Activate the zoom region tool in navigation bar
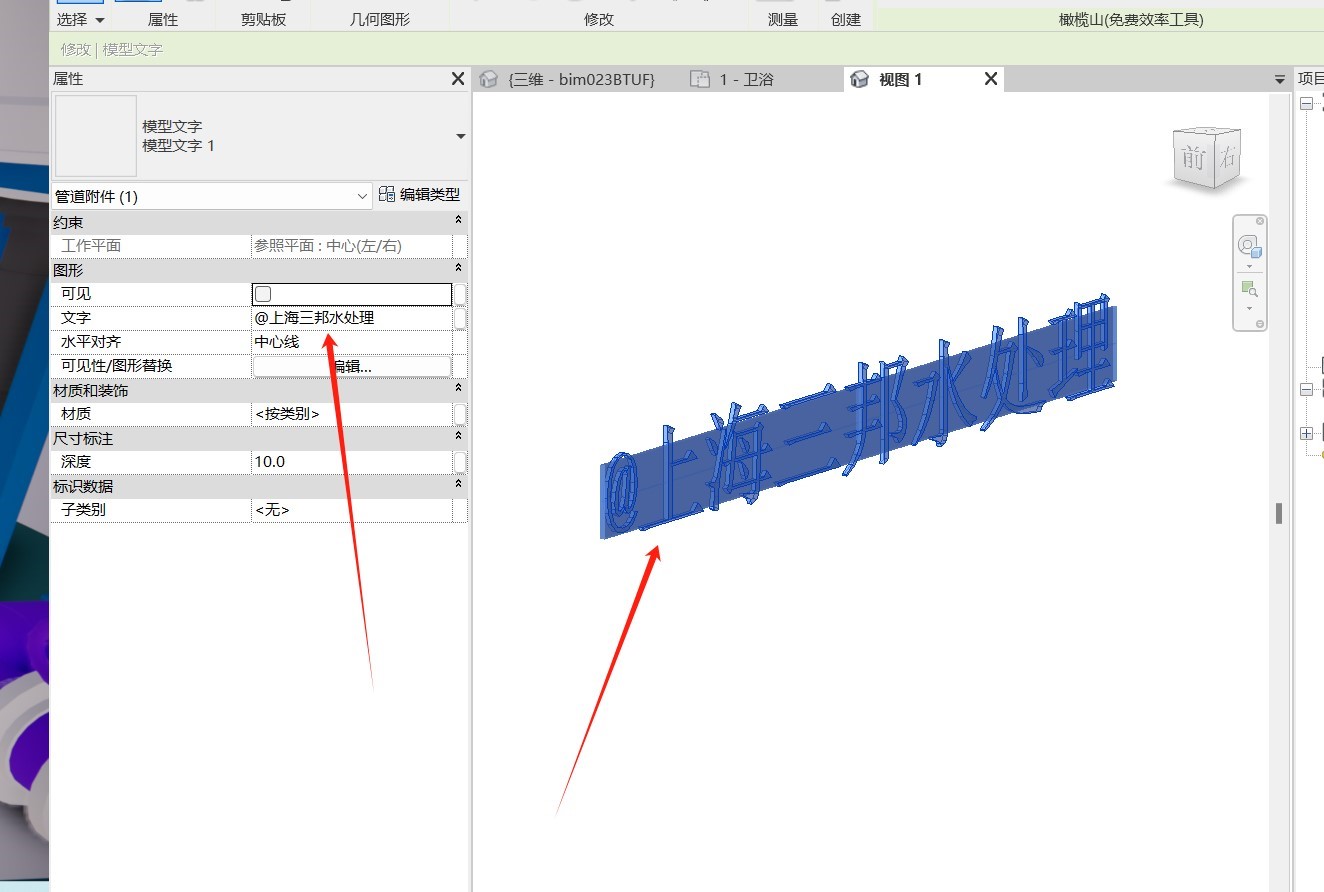Screen dimensions: 1324x892 click(1248, 288)
